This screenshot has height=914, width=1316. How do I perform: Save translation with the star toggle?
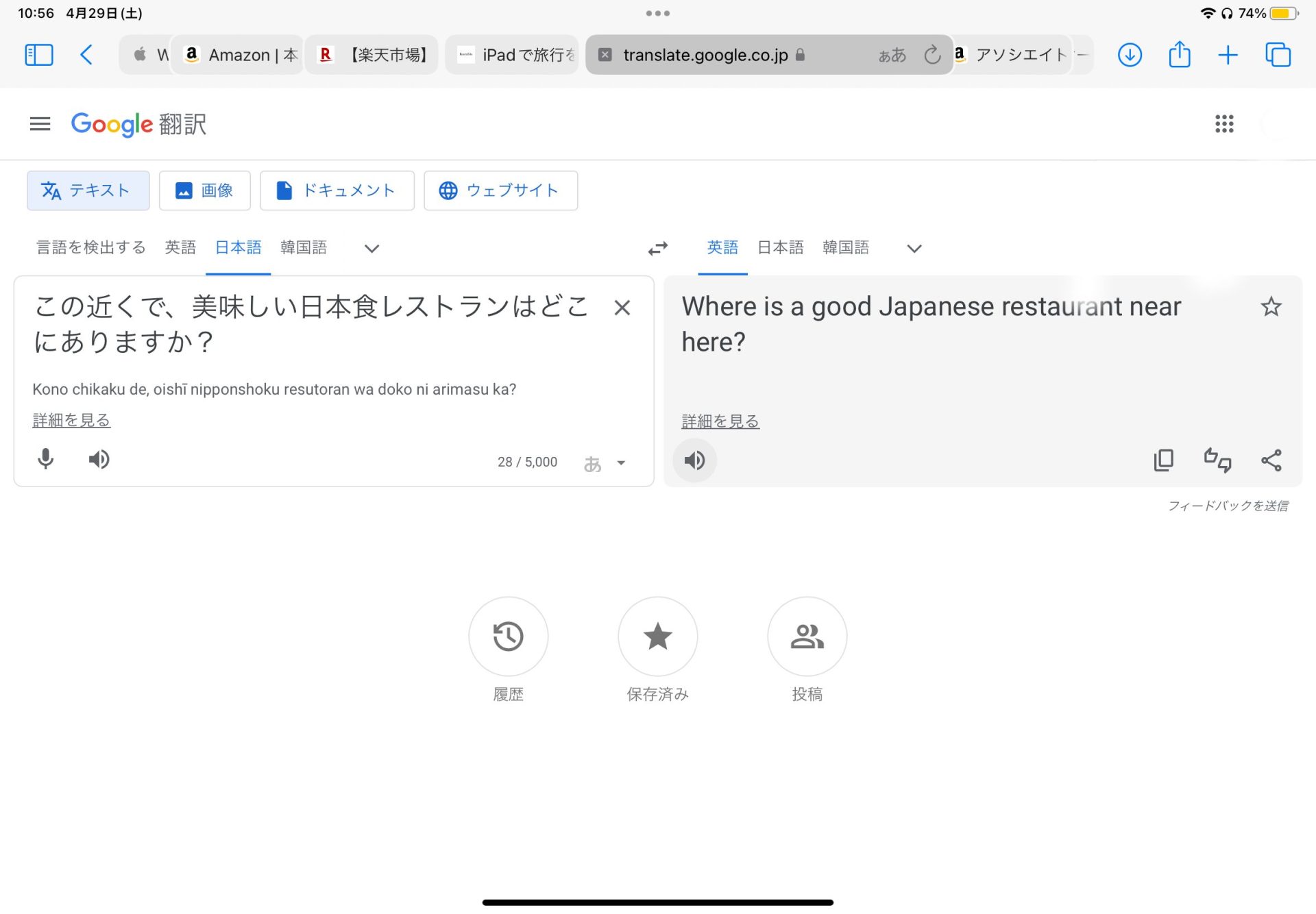click(1271, 307)
